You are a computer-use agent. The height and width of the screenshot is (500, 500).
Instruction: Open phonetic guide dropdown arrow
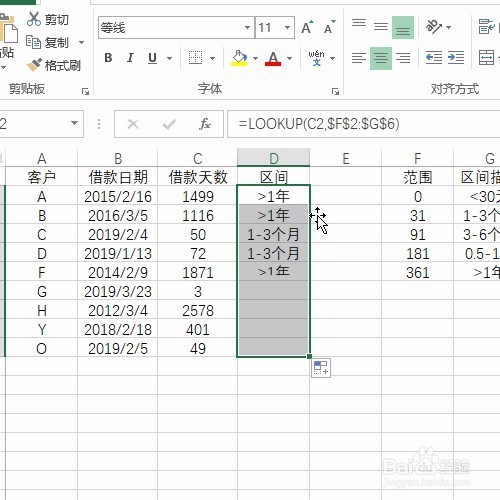(332, 58)
